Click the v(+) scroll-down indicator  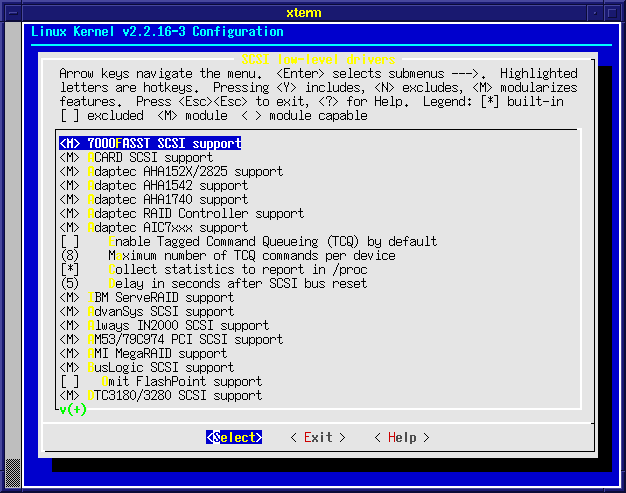click(72, 409)
